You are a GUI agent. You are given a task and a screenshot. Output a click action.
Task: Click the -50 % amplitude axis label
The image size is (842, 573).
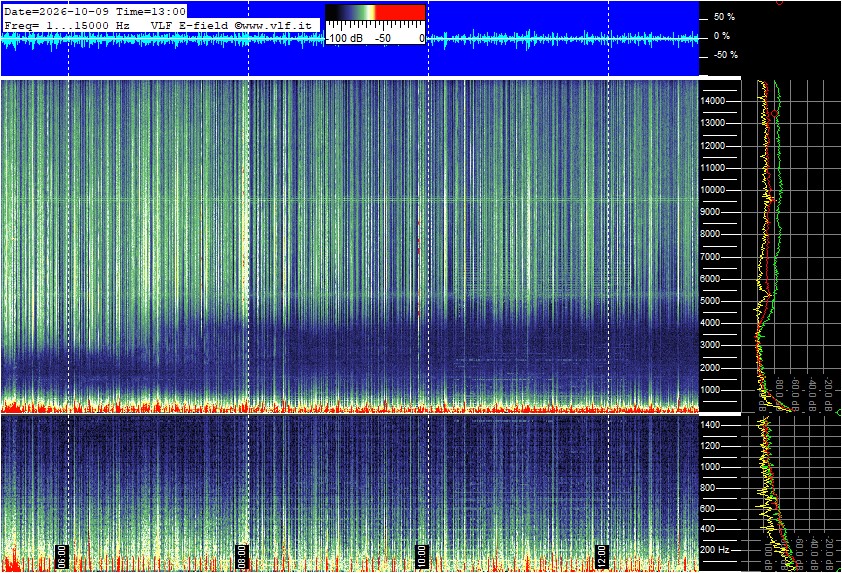coord(725,55)
